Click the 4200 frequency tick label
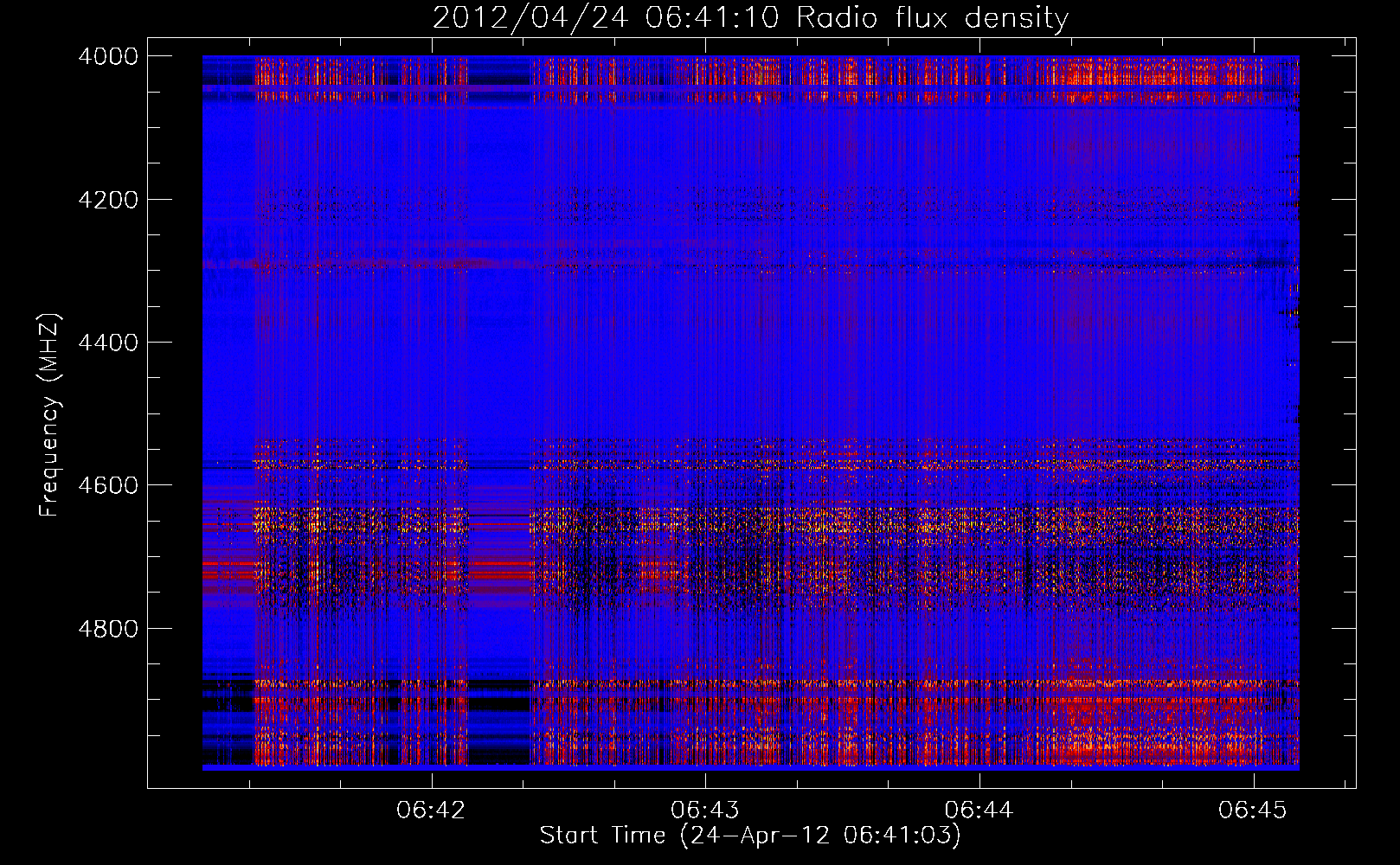Image resolution: width=1400 pixels, height=865 pixels. (x=108, y=200)
